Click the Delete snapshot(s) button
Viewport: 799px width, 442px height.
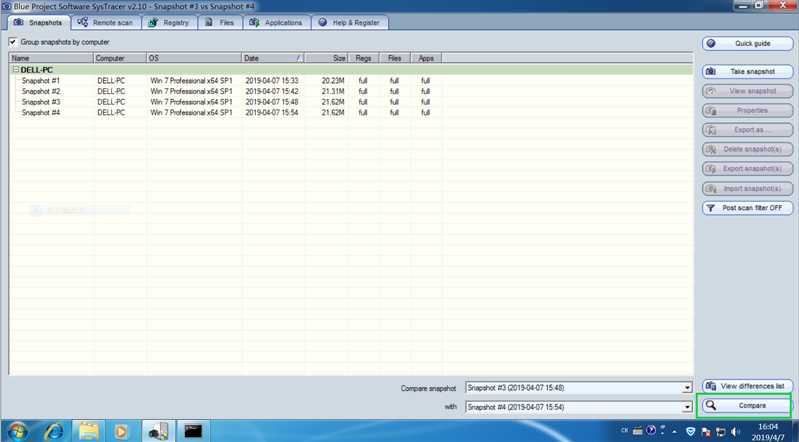(748, 149)
